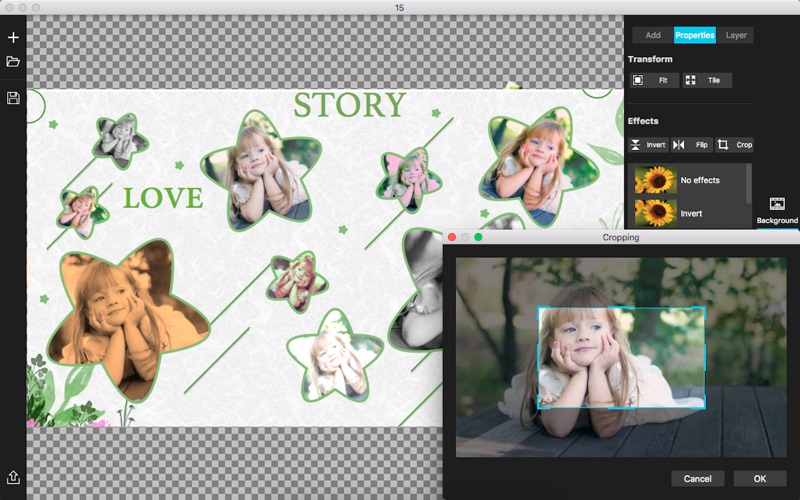Click the effects list scrollbar
The image size is (800, 500).
point(749,184)
